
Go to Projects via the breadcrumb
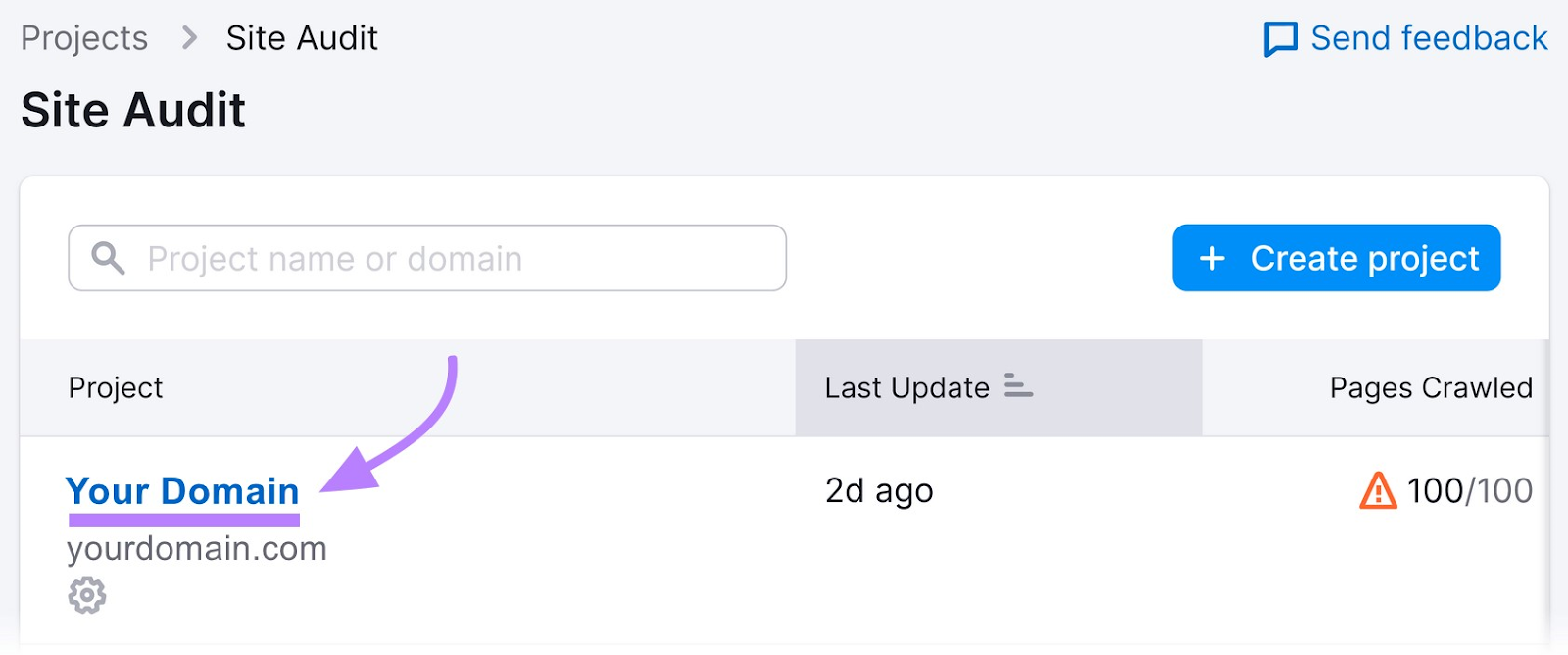point(84,37)
